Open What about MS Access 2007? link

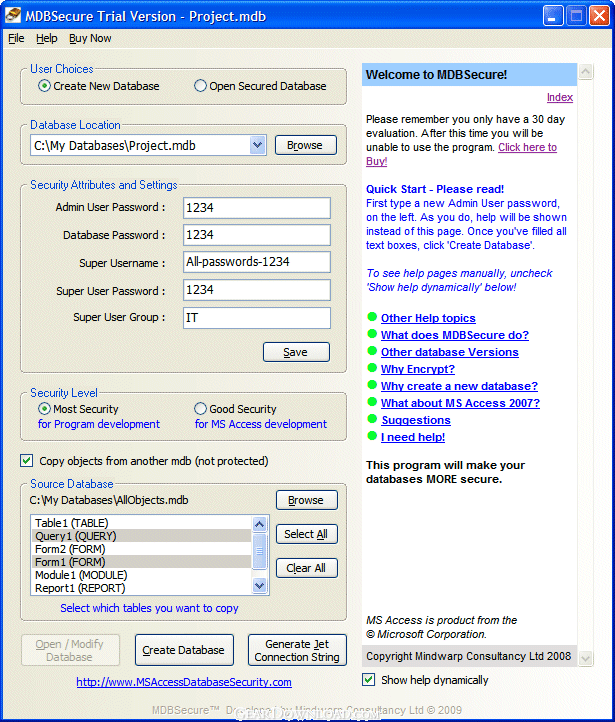coord(460,403)
